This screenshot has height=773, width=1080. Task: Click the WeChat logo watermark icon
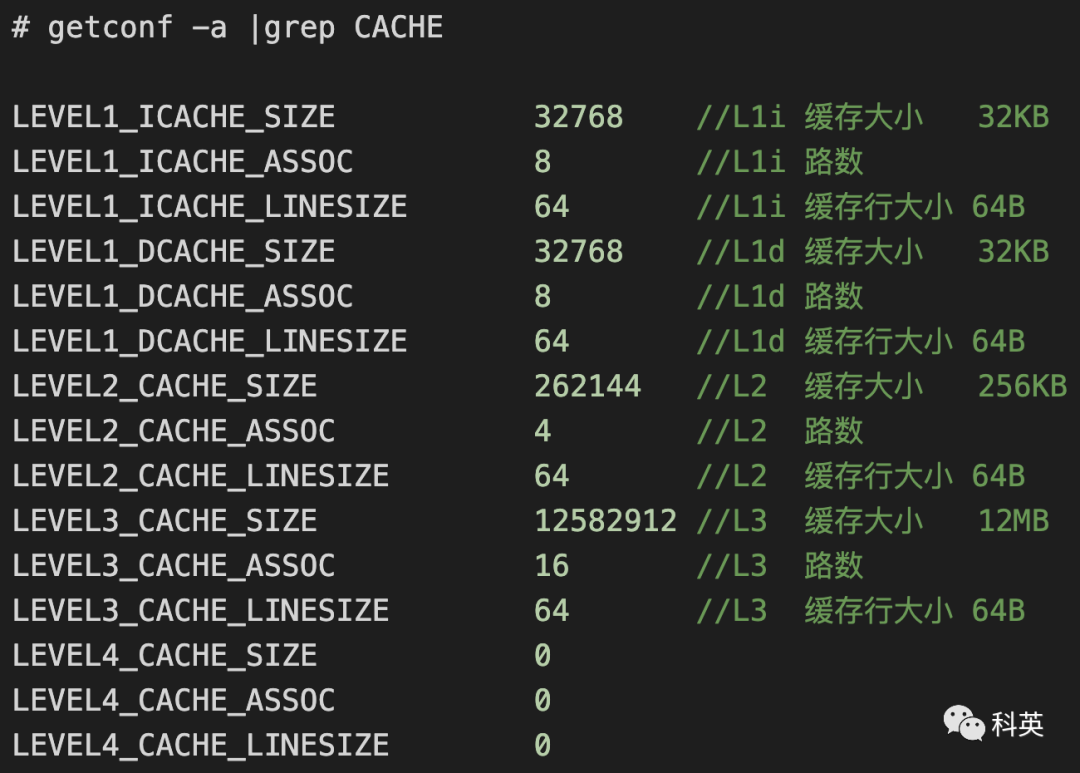pyautogui.click(x=965, y=722)
